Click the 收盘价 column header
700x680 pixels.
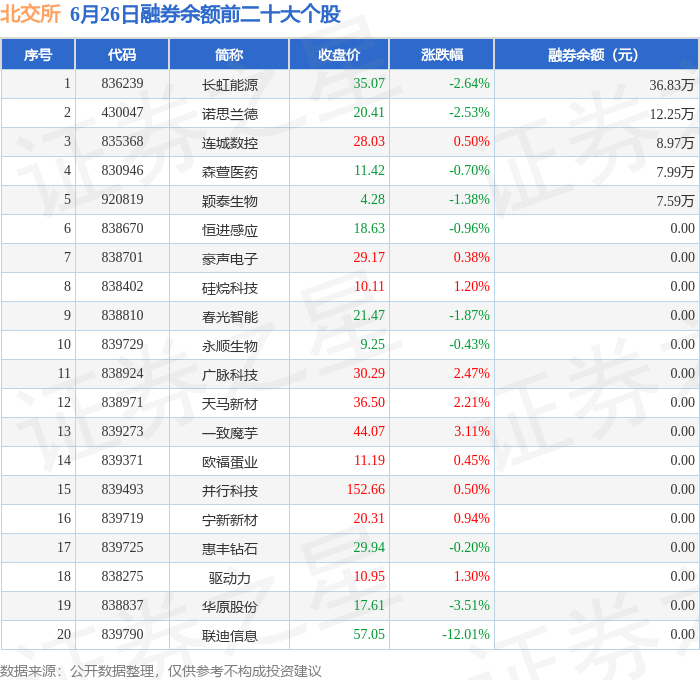[x=339, y=54]
